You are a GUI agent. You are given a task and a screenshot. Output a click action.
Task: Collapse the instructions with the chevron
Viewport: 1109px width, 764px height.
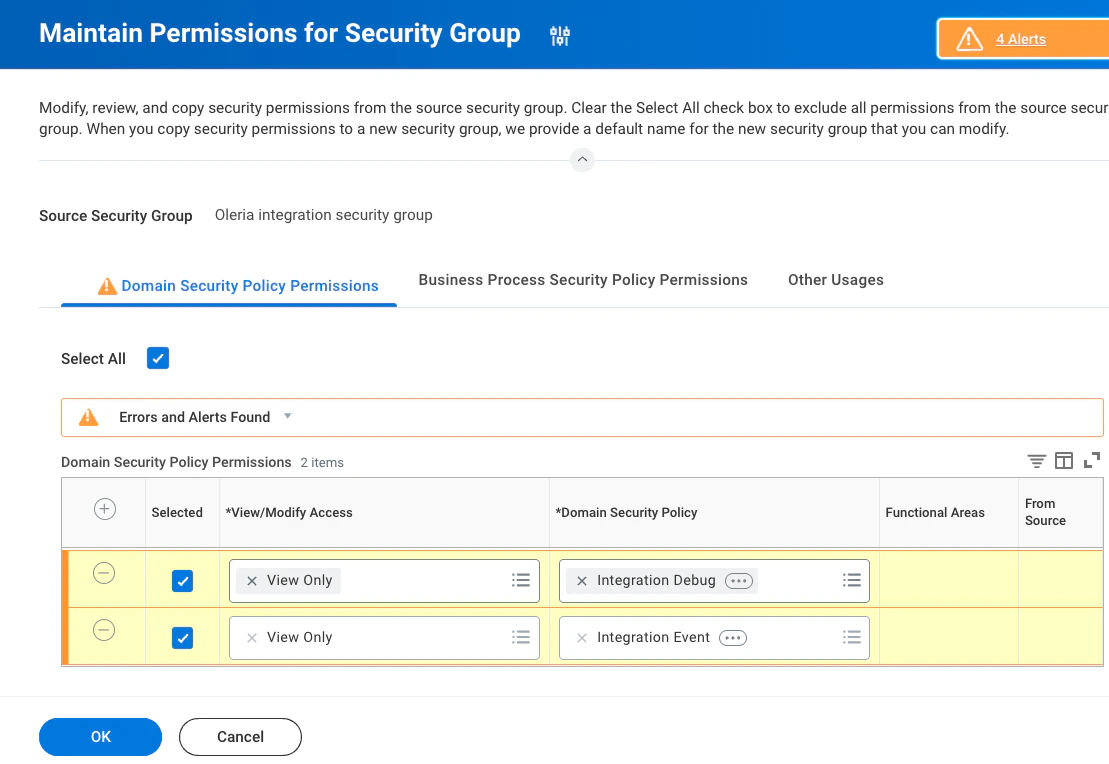582,160
